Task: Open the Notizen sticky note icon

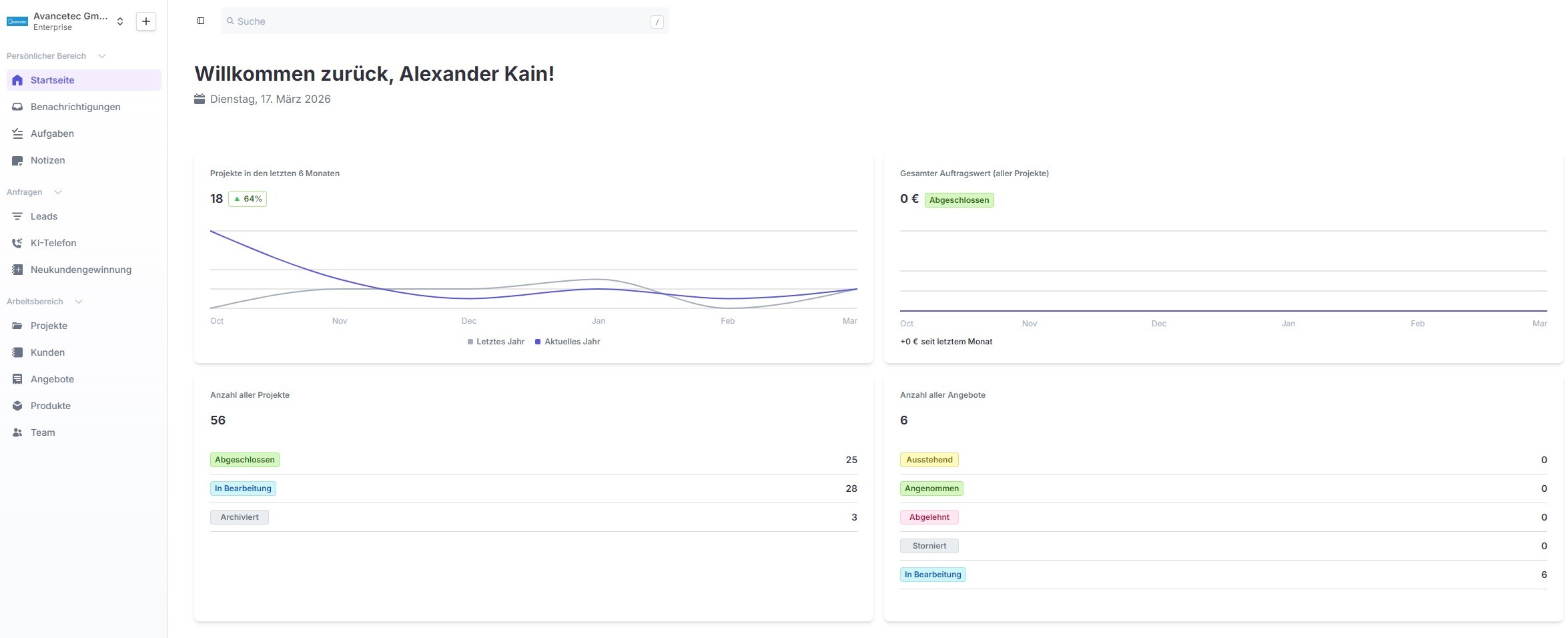Action: pos(17,160)
